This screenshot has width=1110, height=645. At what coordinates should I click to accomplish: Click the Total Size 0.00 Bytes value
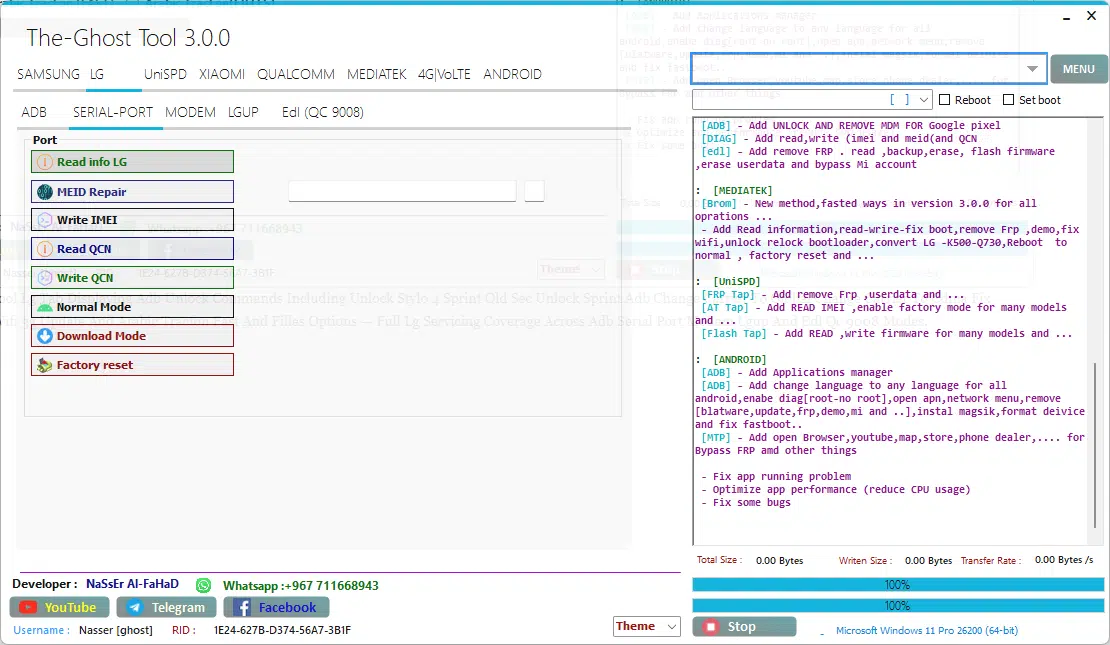coord(779,561)
